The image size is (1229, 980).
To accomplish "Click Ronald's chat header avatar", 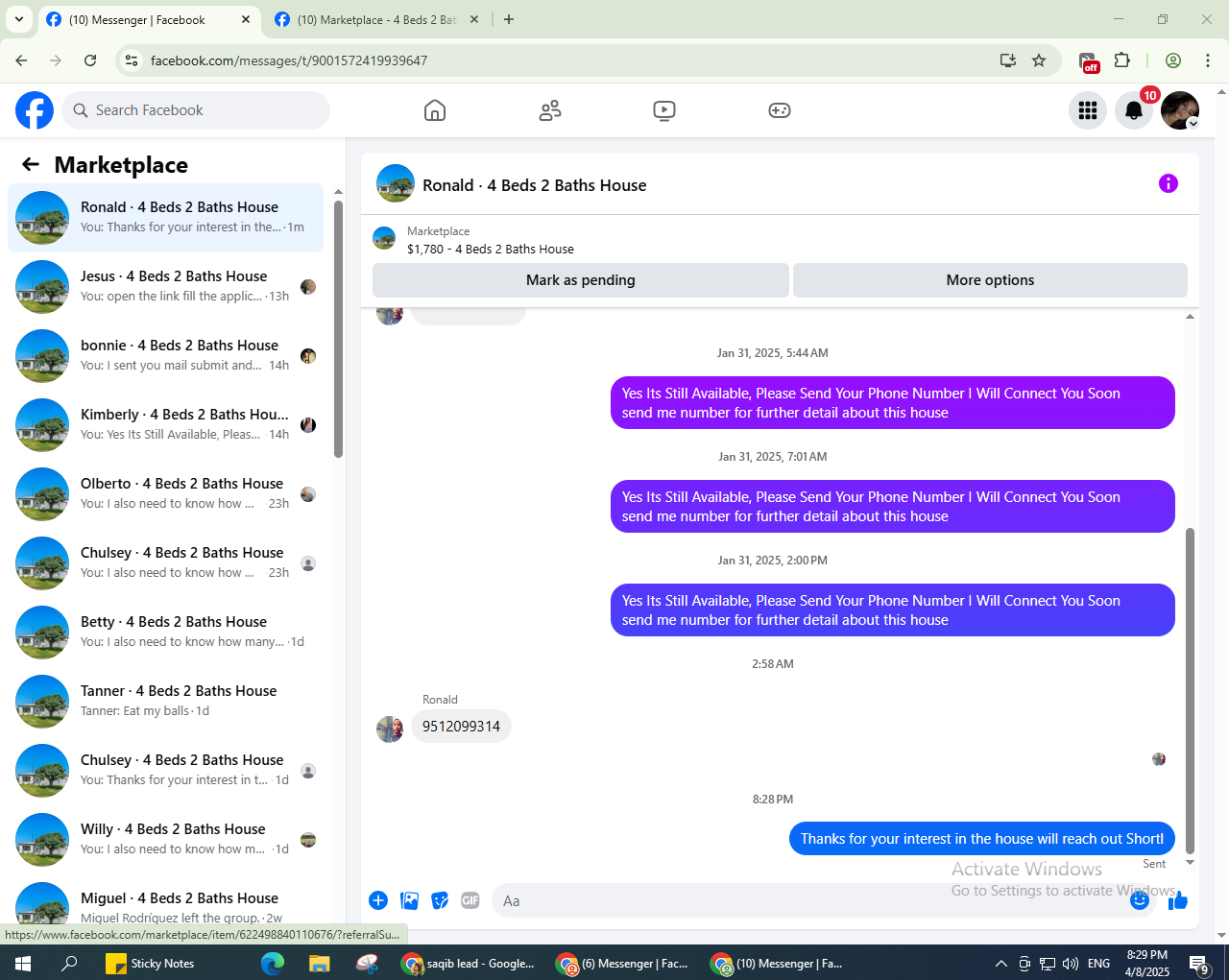I will pos(396,183).
